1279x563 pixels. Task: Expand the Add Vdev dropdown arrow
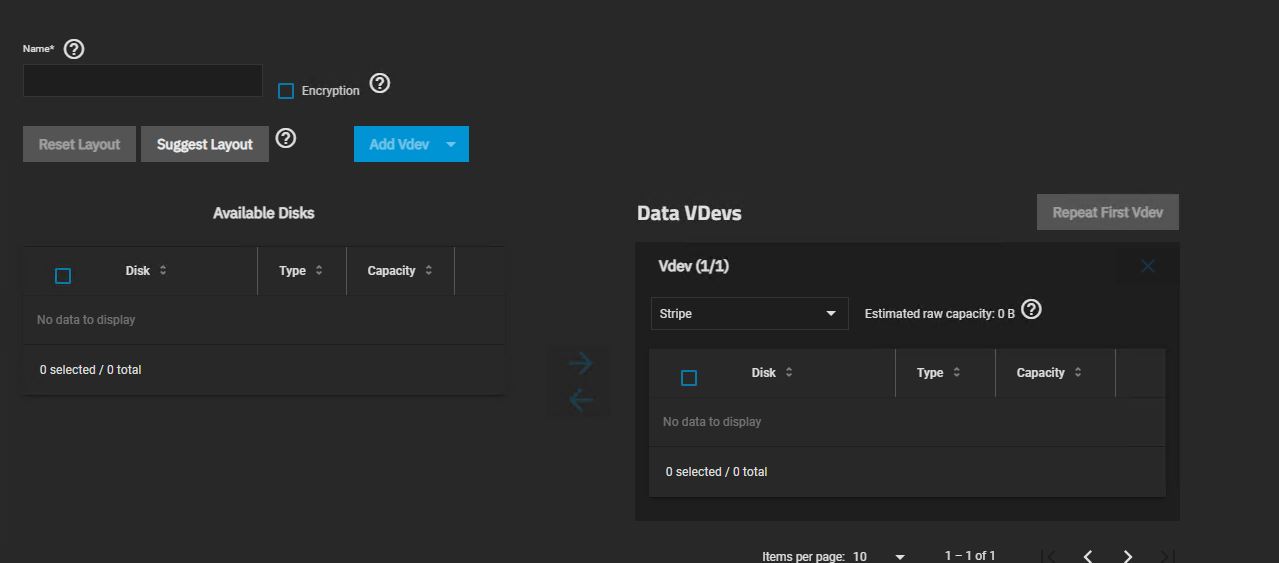451,144
